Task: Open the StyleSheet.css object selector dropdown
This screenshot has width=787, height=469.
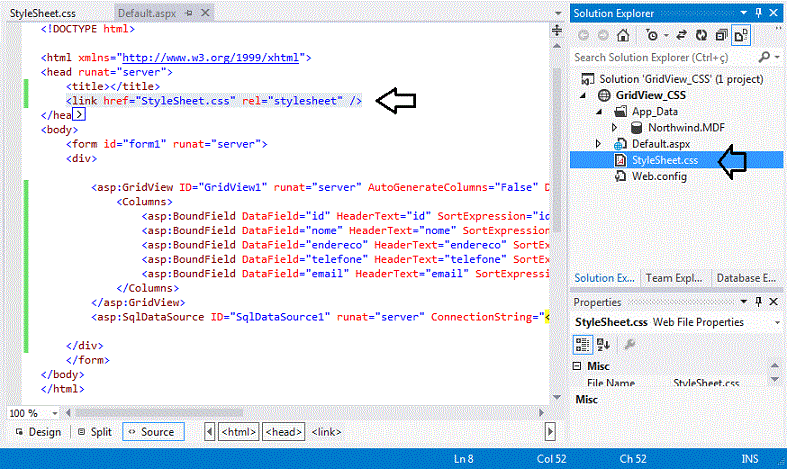Action: click(777, 322)
